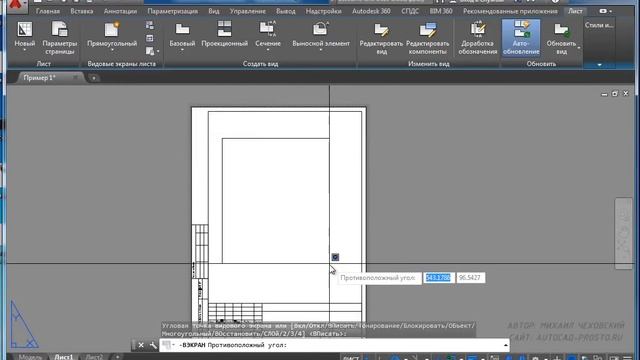The height and width of the screenshot is (360, 640).
Task: Click the Обновить вид icon
Action: point(561,29)
